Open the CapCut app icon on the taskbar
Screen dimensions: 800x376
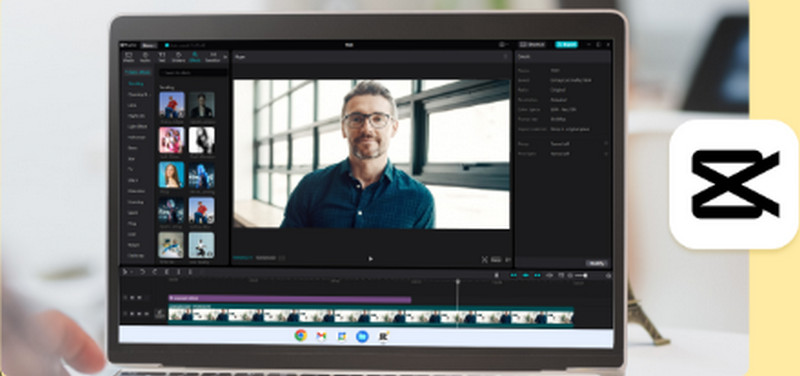384,336
